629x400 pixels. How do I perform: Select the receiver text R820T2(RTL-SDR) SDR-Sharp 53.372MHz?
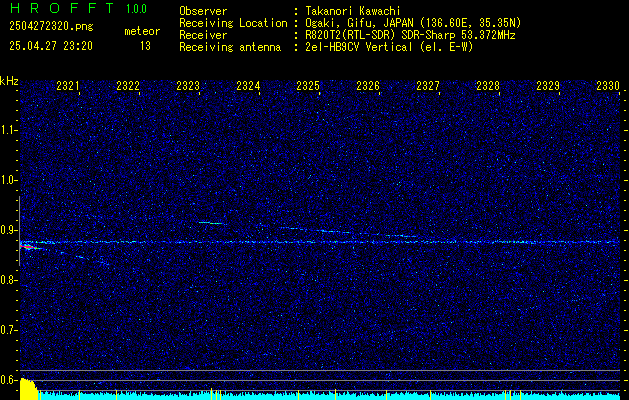click(410, 35)
